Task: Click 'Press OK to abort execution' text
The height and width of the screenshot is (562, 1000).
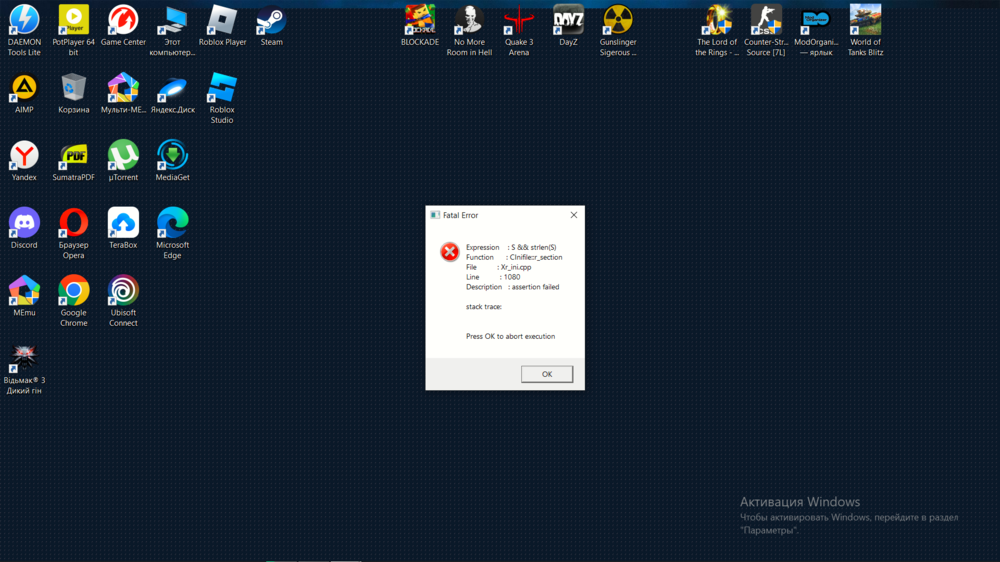Action: point(510,336)
